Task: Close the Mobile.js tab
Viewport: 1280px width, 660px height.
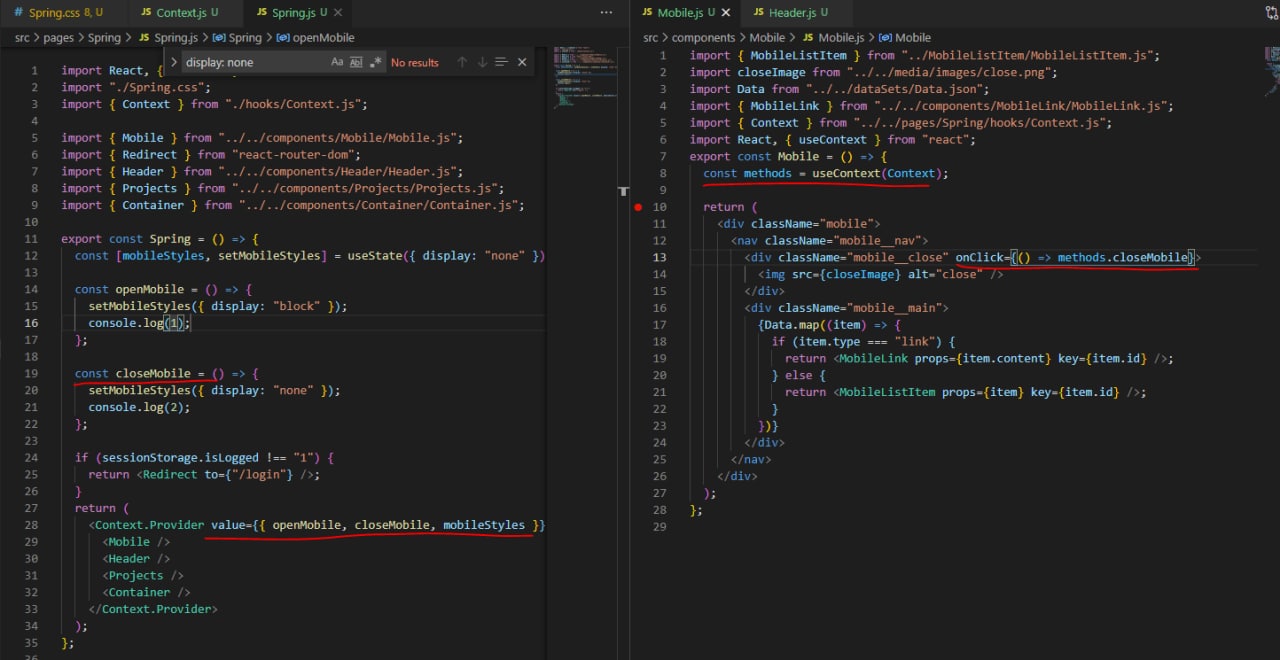Action: (x=726, y=12)
